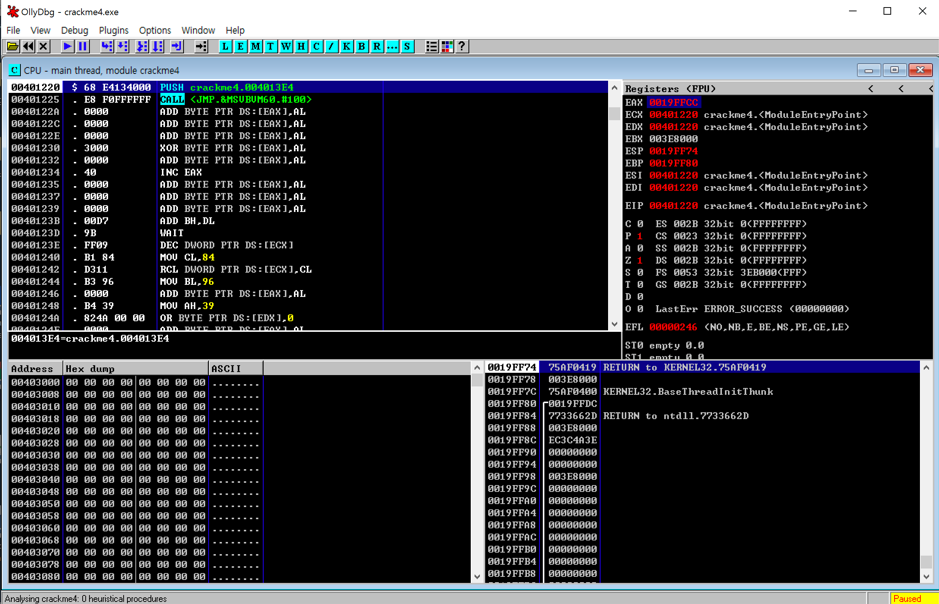
Task: Click the Trace into toolbar icon
Action: (142, 46)
